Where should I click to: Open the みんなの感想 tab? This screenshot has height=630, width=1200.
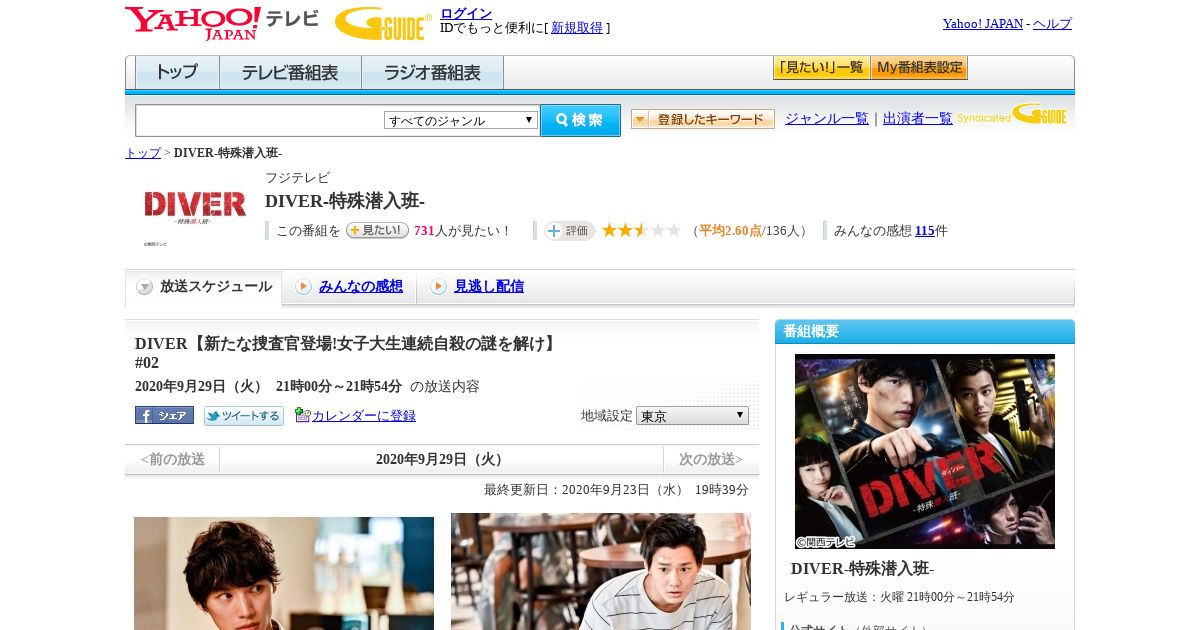pyautogui.click(x=361, y=287)
